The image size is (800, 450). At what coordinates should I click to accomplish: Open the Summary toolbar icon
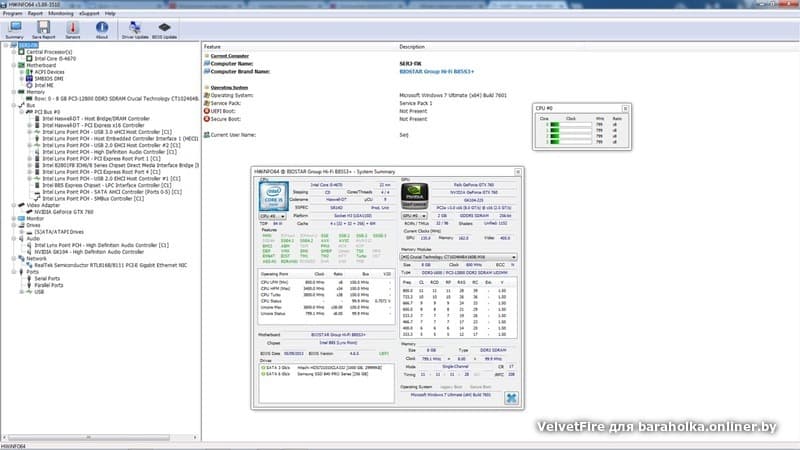[x=15, y=30]
